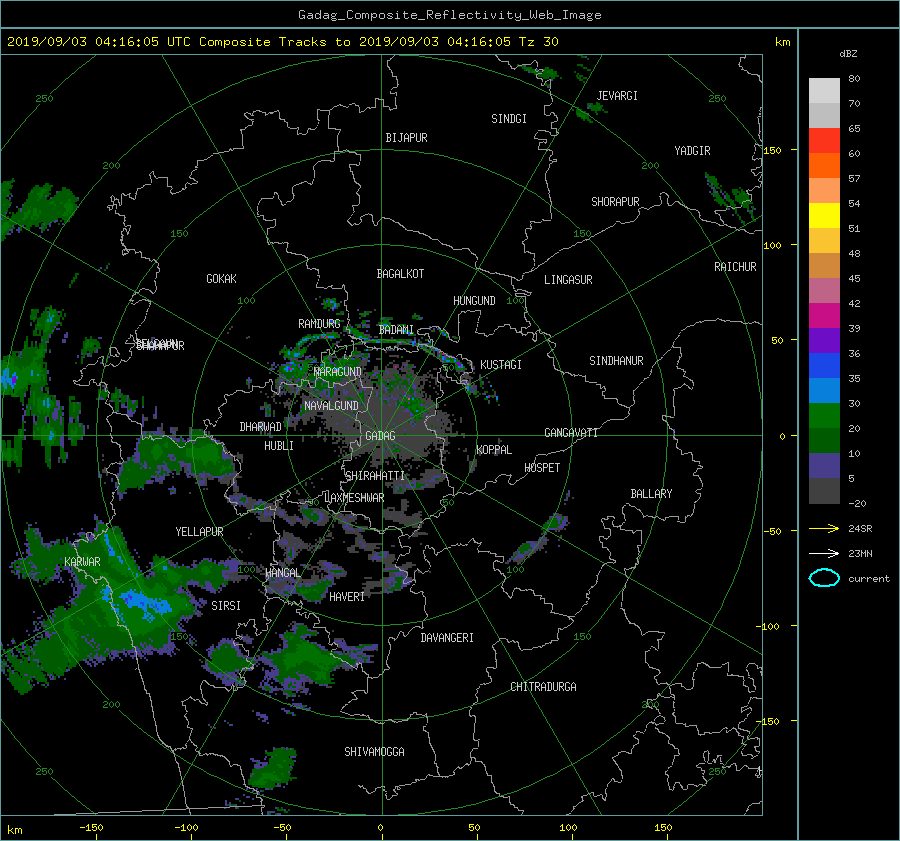Click the BALLARY city label

[651, 494]
